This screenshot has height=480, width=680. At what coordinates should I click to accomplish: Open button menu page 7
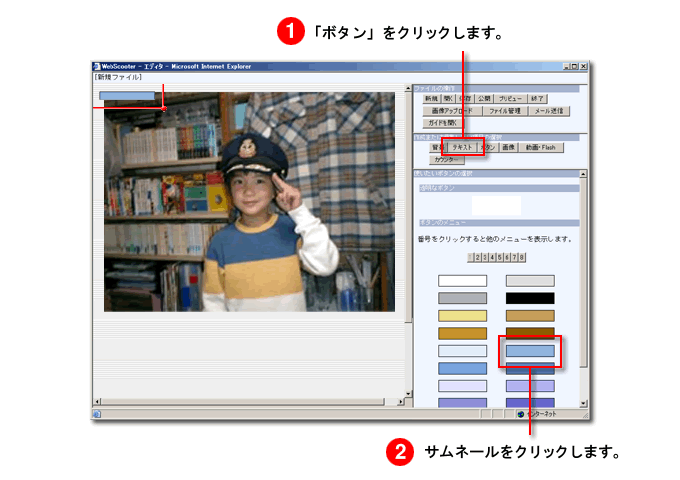[x=514, y=258]
